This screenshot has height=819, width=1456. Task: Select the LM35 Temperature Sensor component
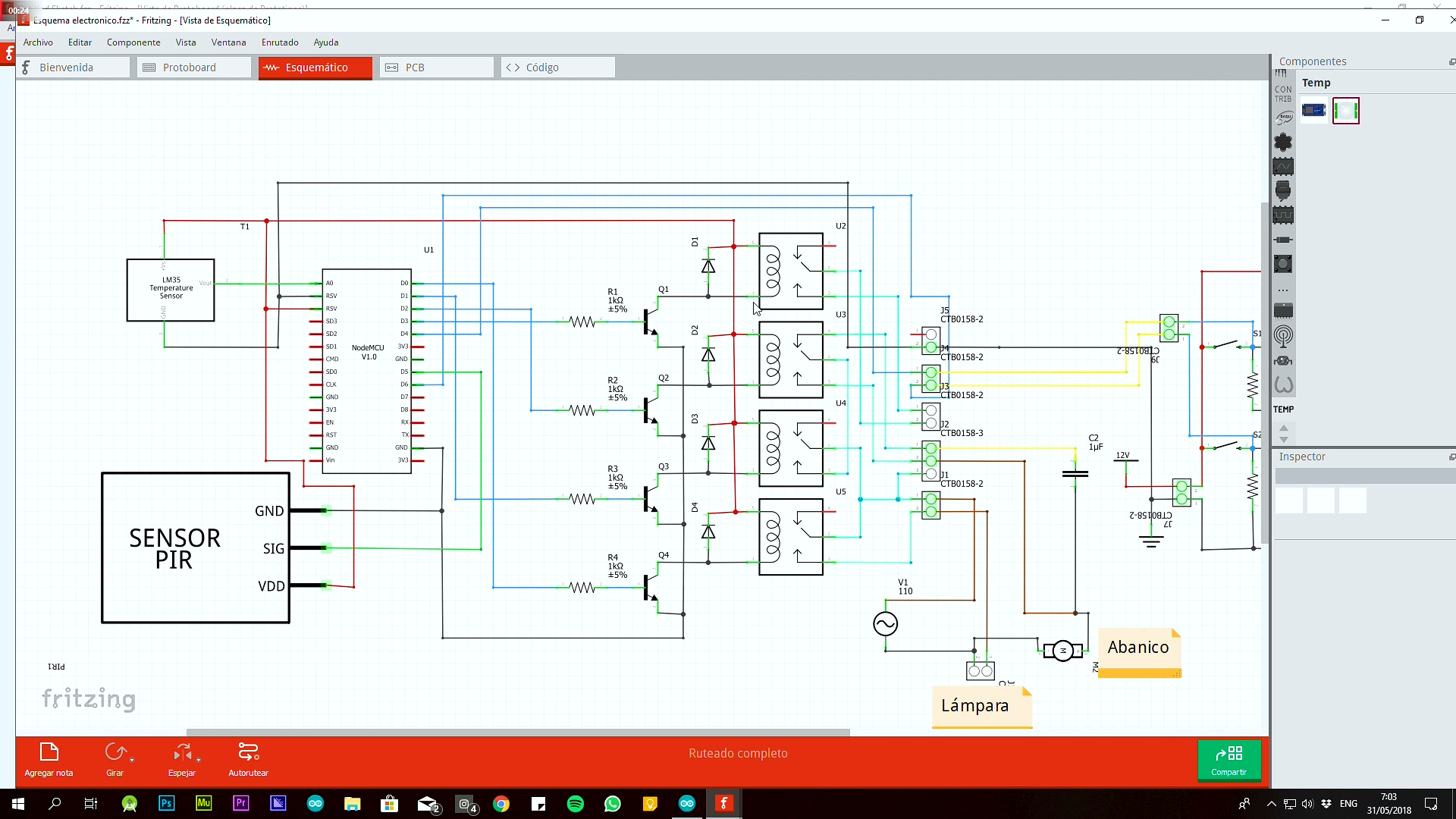[171, 290]
